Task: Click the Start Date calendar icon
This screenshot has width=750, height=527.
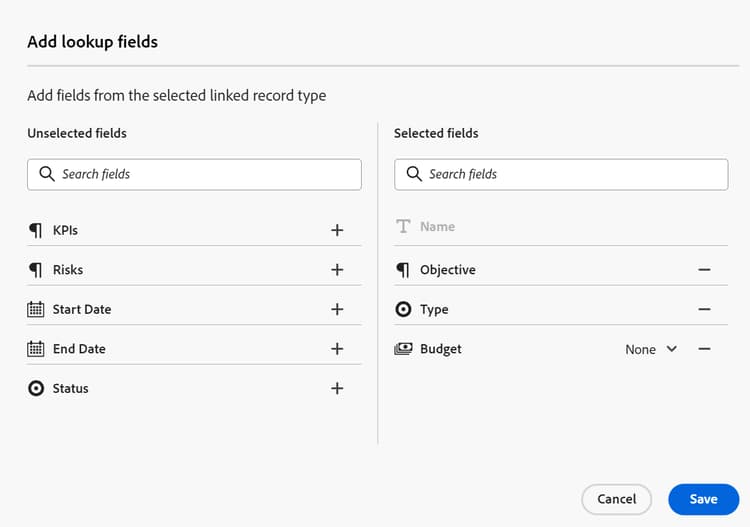Action: pyautogui.click(x=36, y=309)
